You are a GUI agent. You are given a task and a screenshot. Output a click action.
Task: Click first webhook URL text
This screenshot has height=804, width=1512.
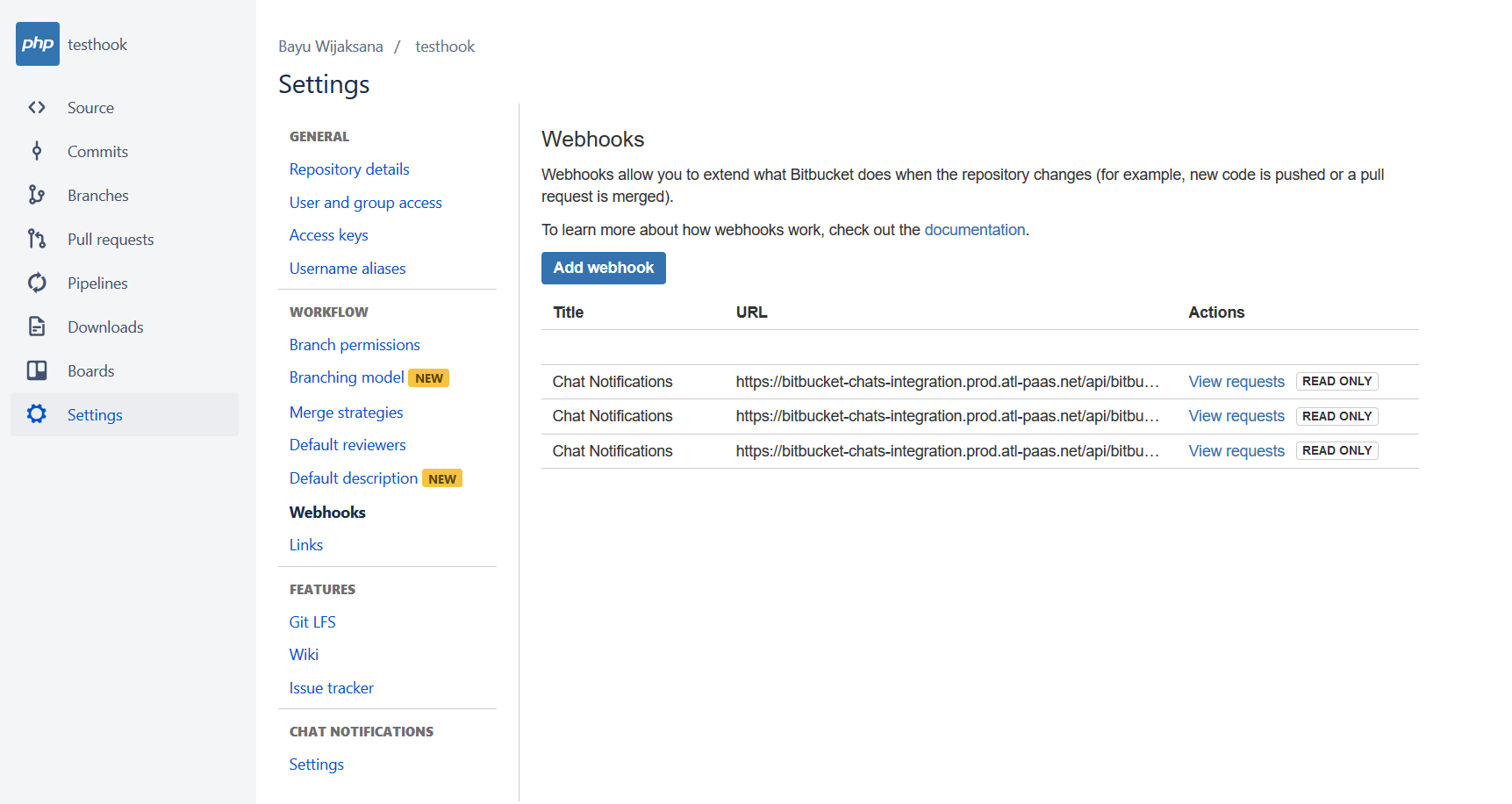click(948, 382)
